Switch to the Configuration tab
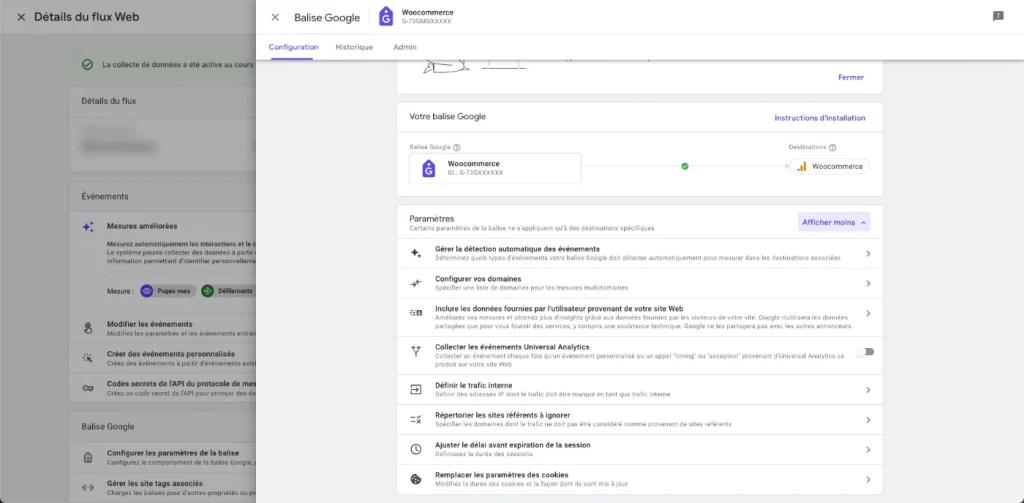The width and height of the screenshot is (1024, 503). pos(293,47)
